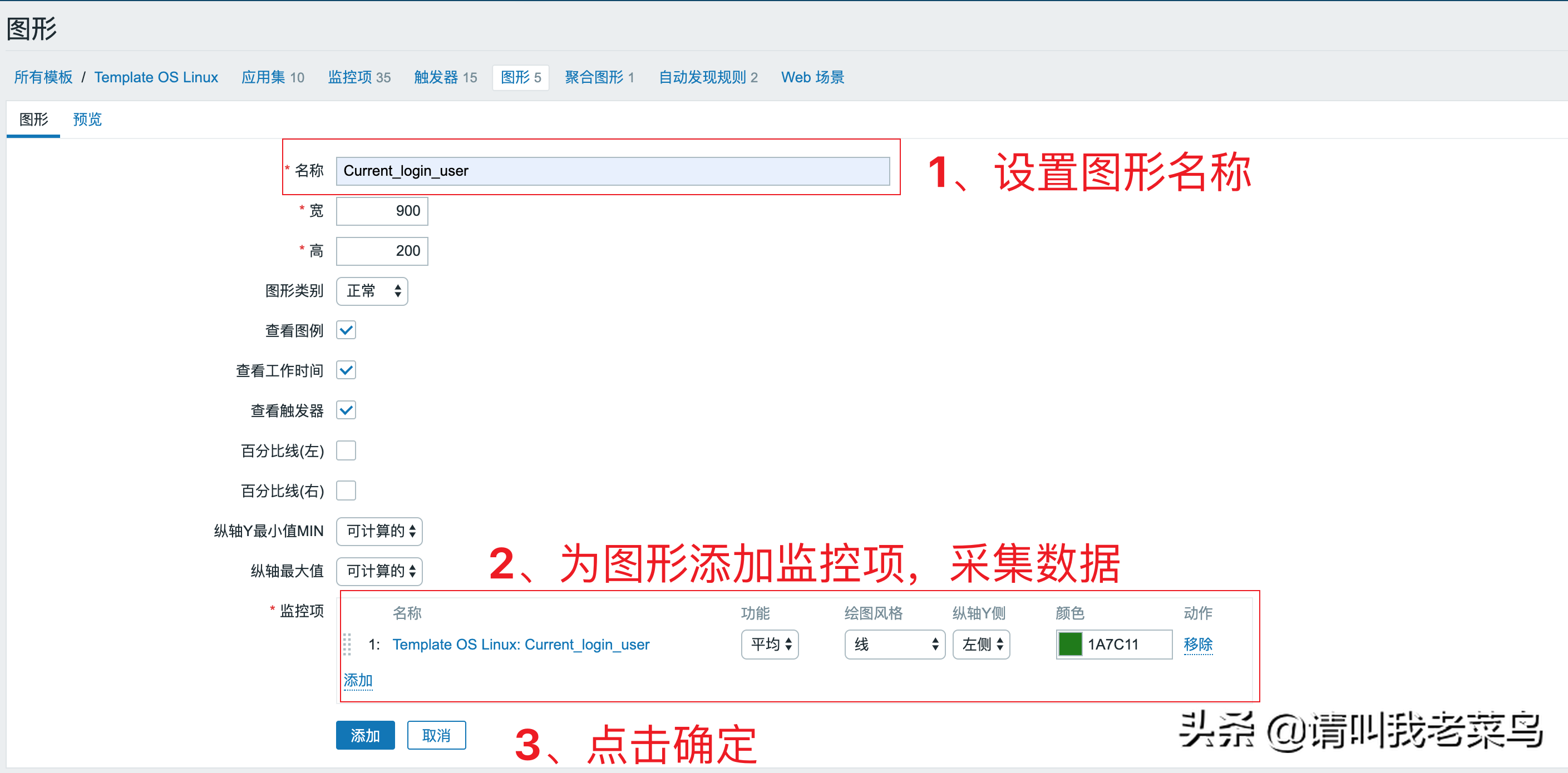Image resolution: width=1568 pixels, height=773 pixels.
Task: Uncheck the 查看工作时间 checkbox
Action: pos(346,370)
